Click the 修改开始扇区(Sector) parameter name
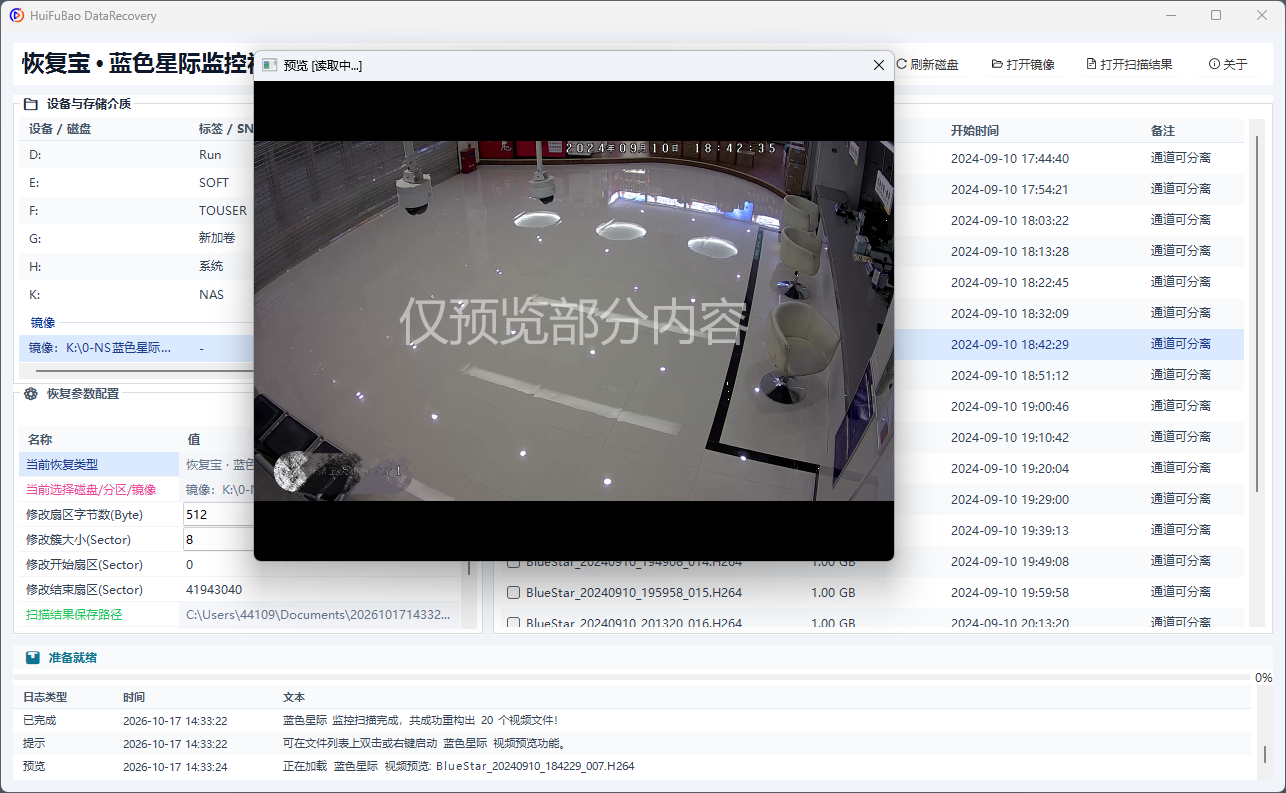1286x793 pixels. [x=84, y=565]
